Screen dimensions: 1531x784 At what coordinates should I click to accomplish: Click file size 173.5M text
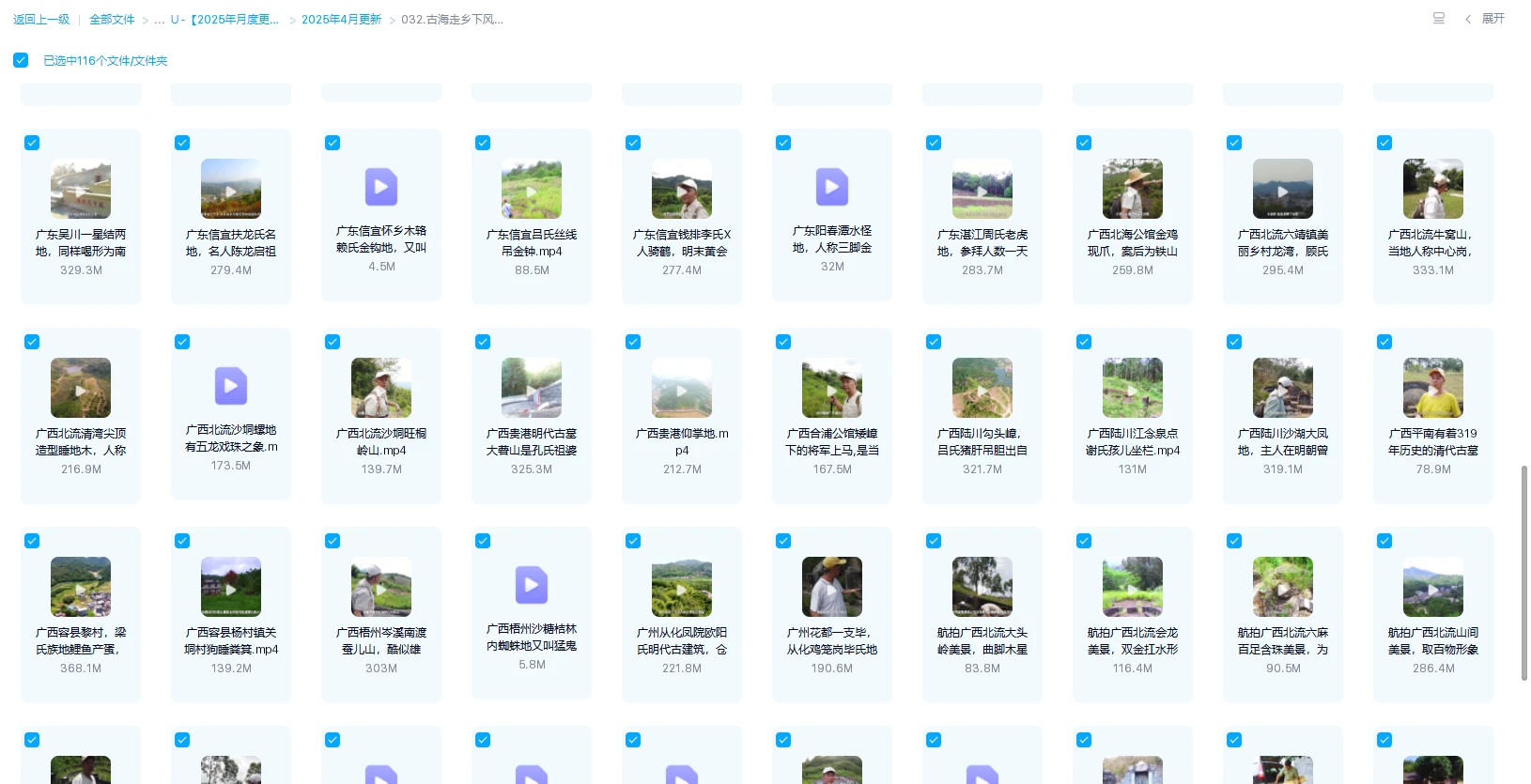click(231, 466)
